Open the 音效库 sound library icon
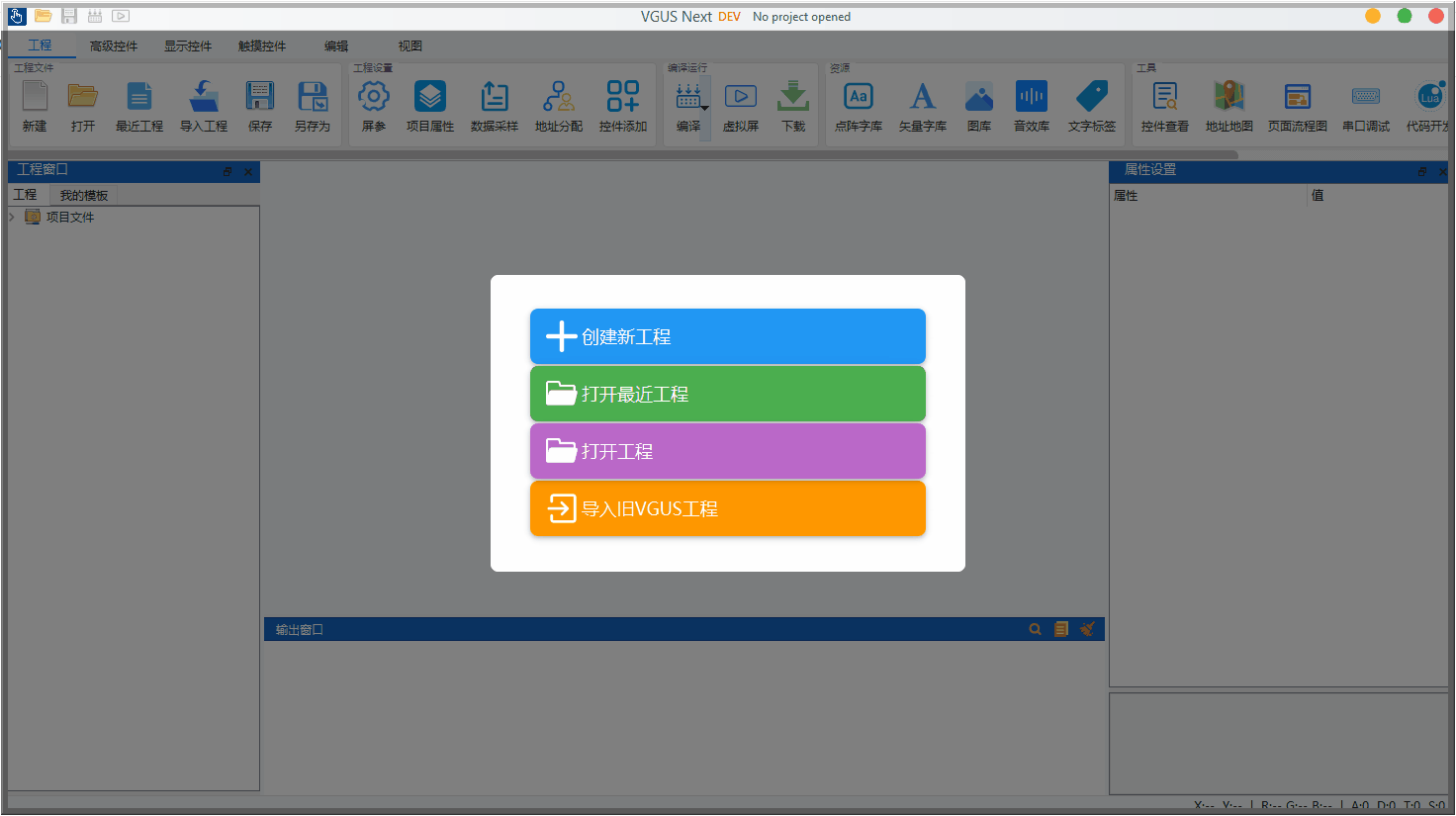Viewport: 1456px width, 816px height. (1032, 96)
